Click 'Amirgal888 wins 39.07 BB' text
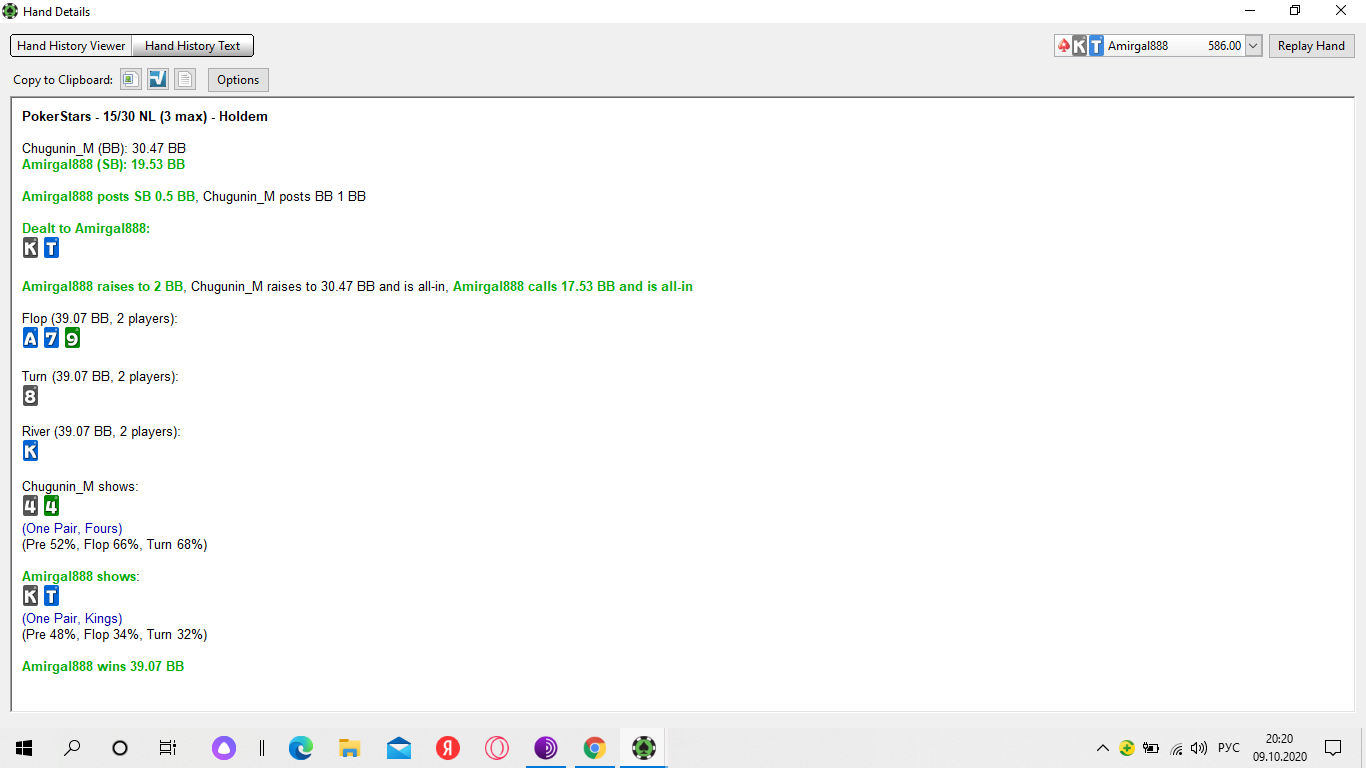Screen dimensions: 1366x768 (103, 666)
